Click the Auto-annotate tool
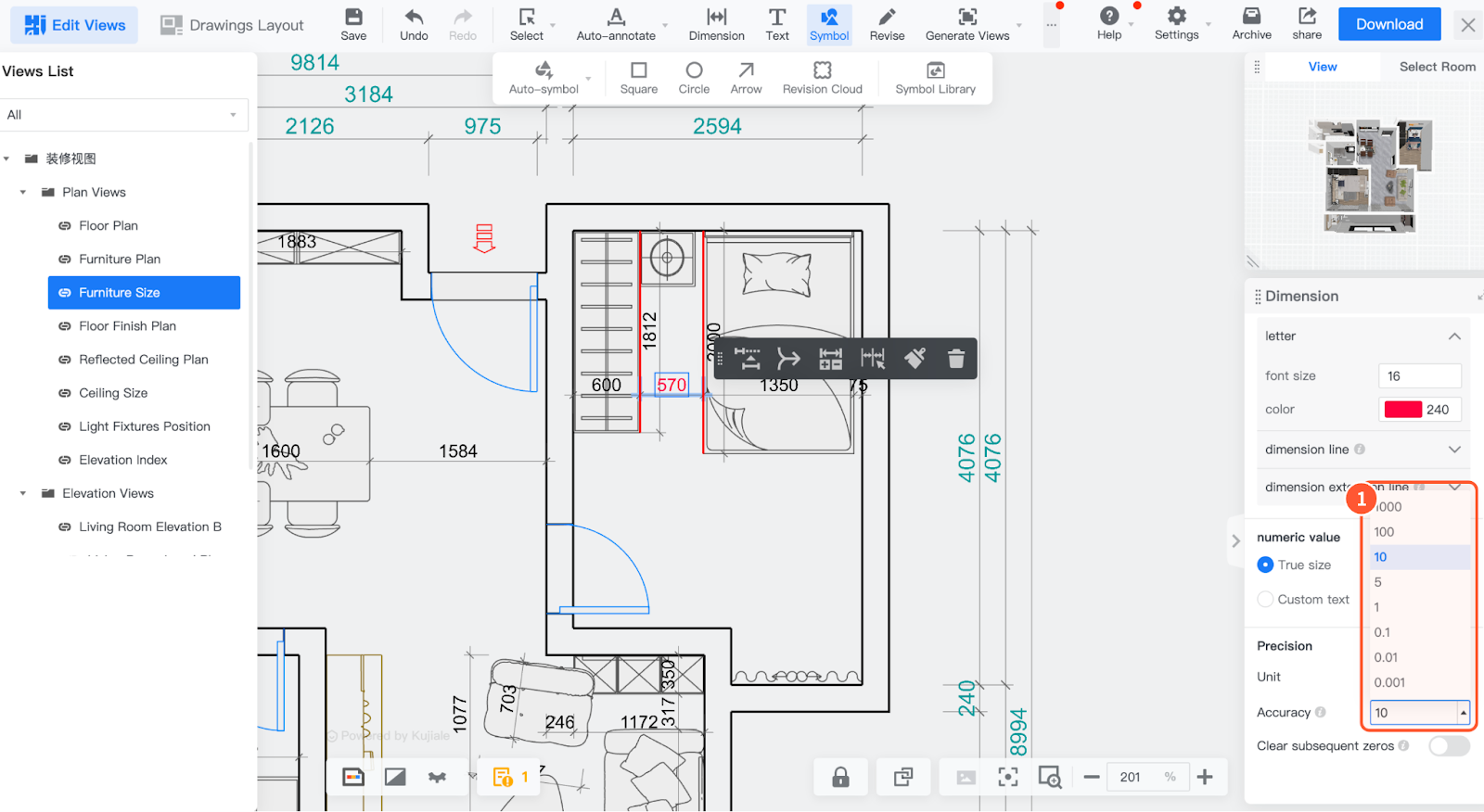Viewport: 1484px width, 812px height. [616, 24]
